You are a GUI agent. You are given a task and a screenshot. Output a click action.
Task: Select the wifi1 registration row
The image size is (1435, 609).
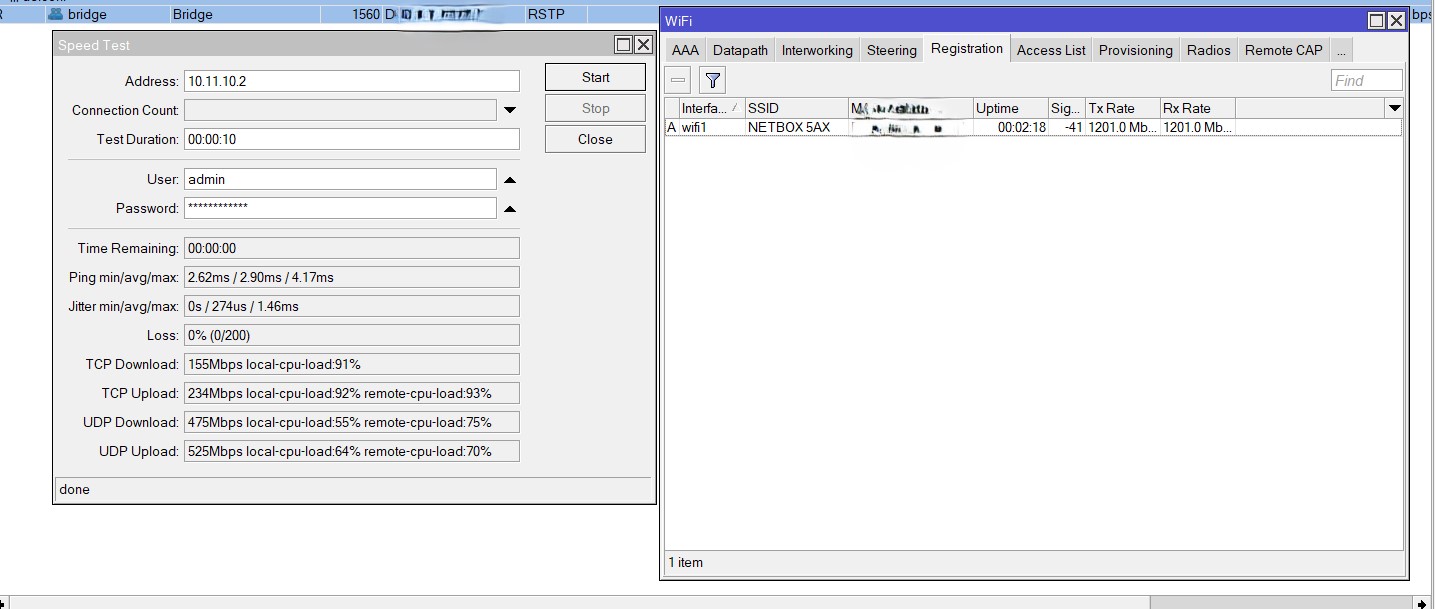click(1033, 128)
